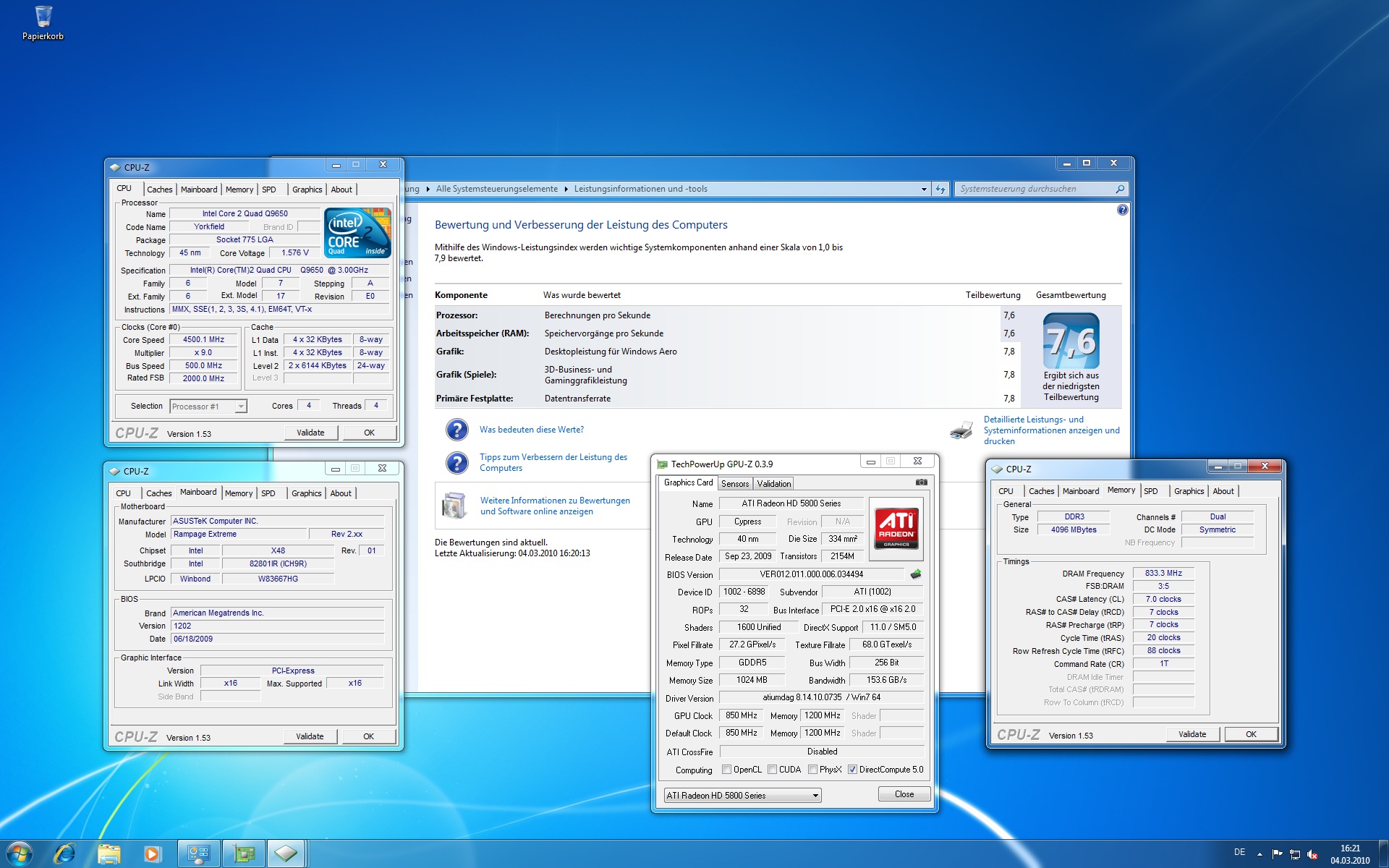The image size is (1389, 868).
Task: Expand the Processor #1 selection dropdown
Action: coord(241,407)
